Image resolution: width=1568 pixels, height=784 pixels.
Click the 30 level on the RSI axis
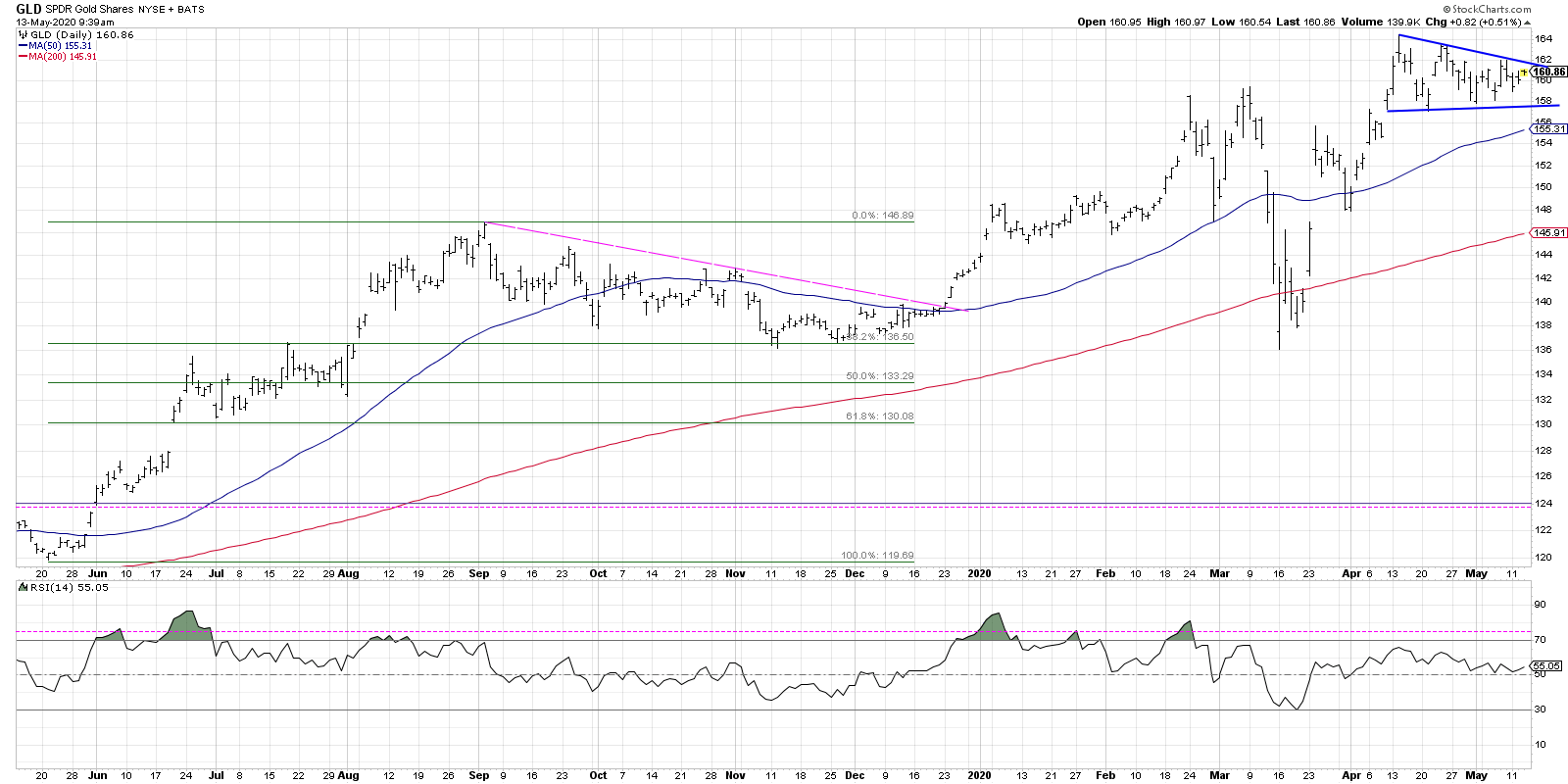1541,710
